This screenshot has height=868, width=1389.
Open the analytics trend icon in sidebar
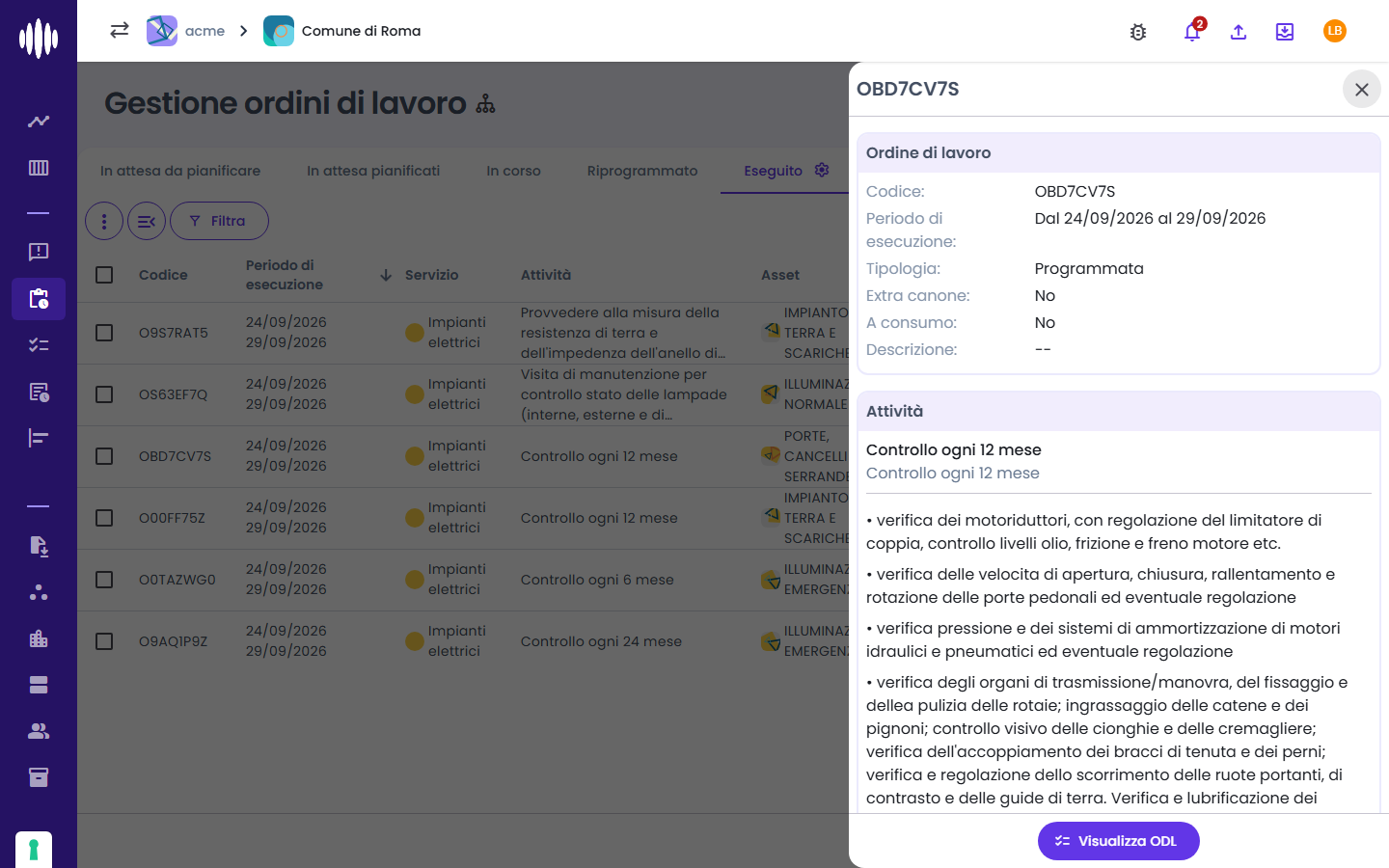[39, 122]
